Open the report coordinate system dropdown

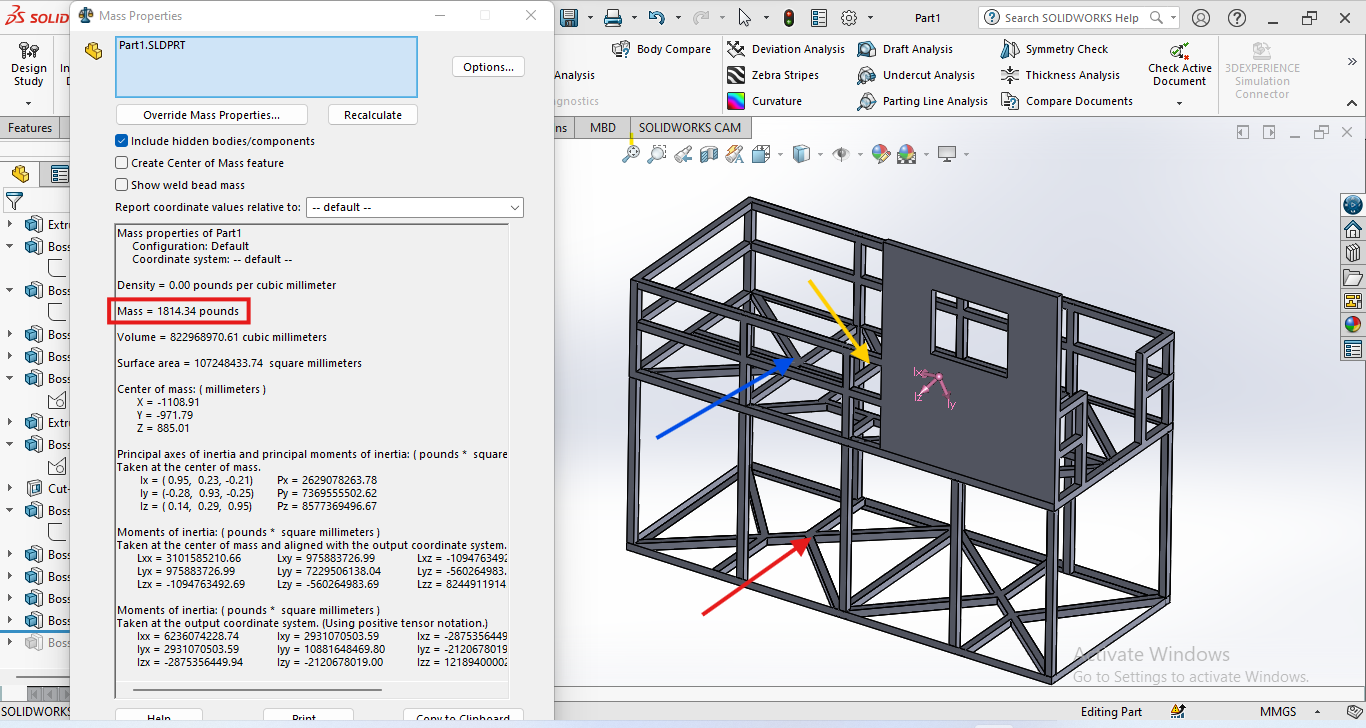click(x=414, y=207)
